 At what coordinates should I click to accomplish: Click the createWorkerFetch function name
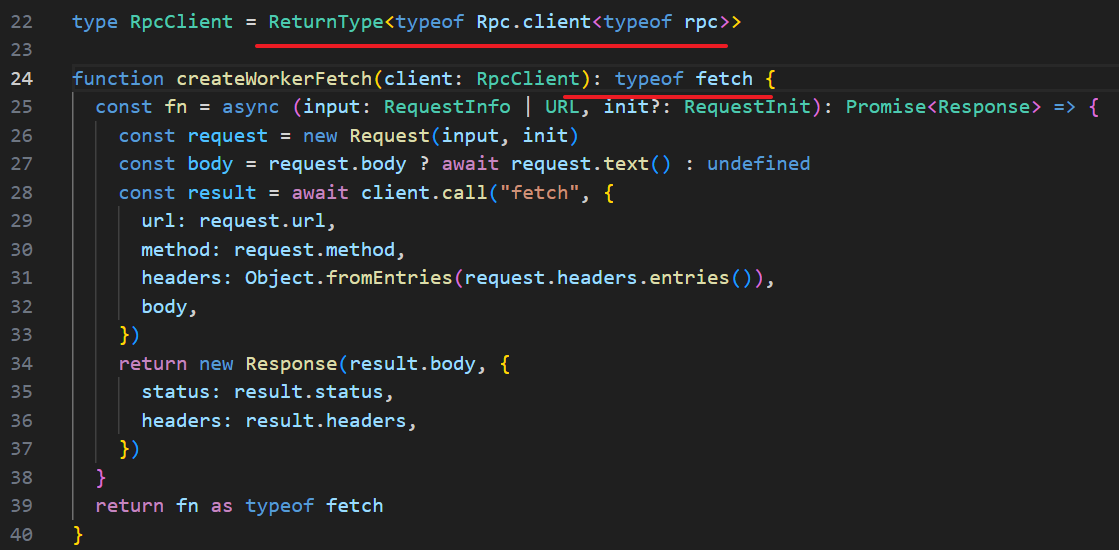pos(274,79)
